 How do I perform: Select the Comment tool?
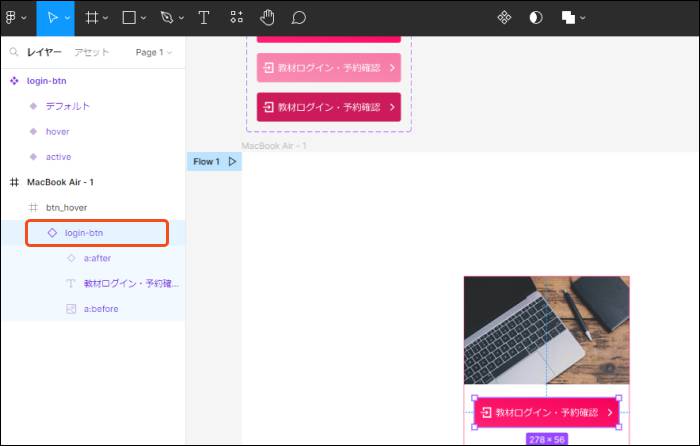coord(298,17)
